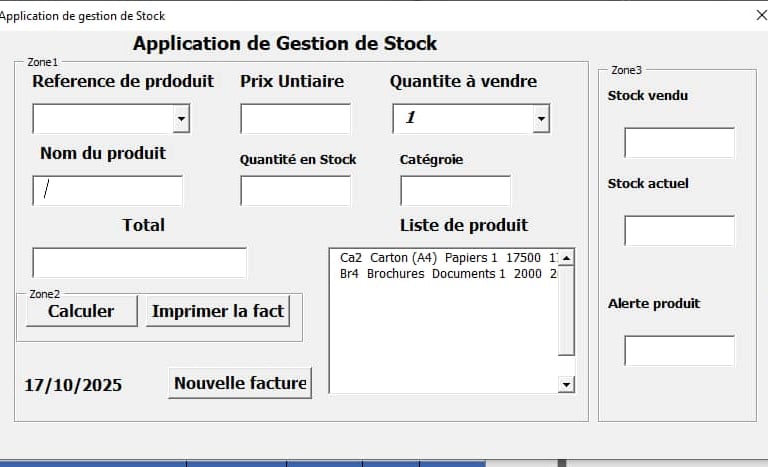
Task: Click the Quantité en Stock field
Action: [x=295, y=190]
